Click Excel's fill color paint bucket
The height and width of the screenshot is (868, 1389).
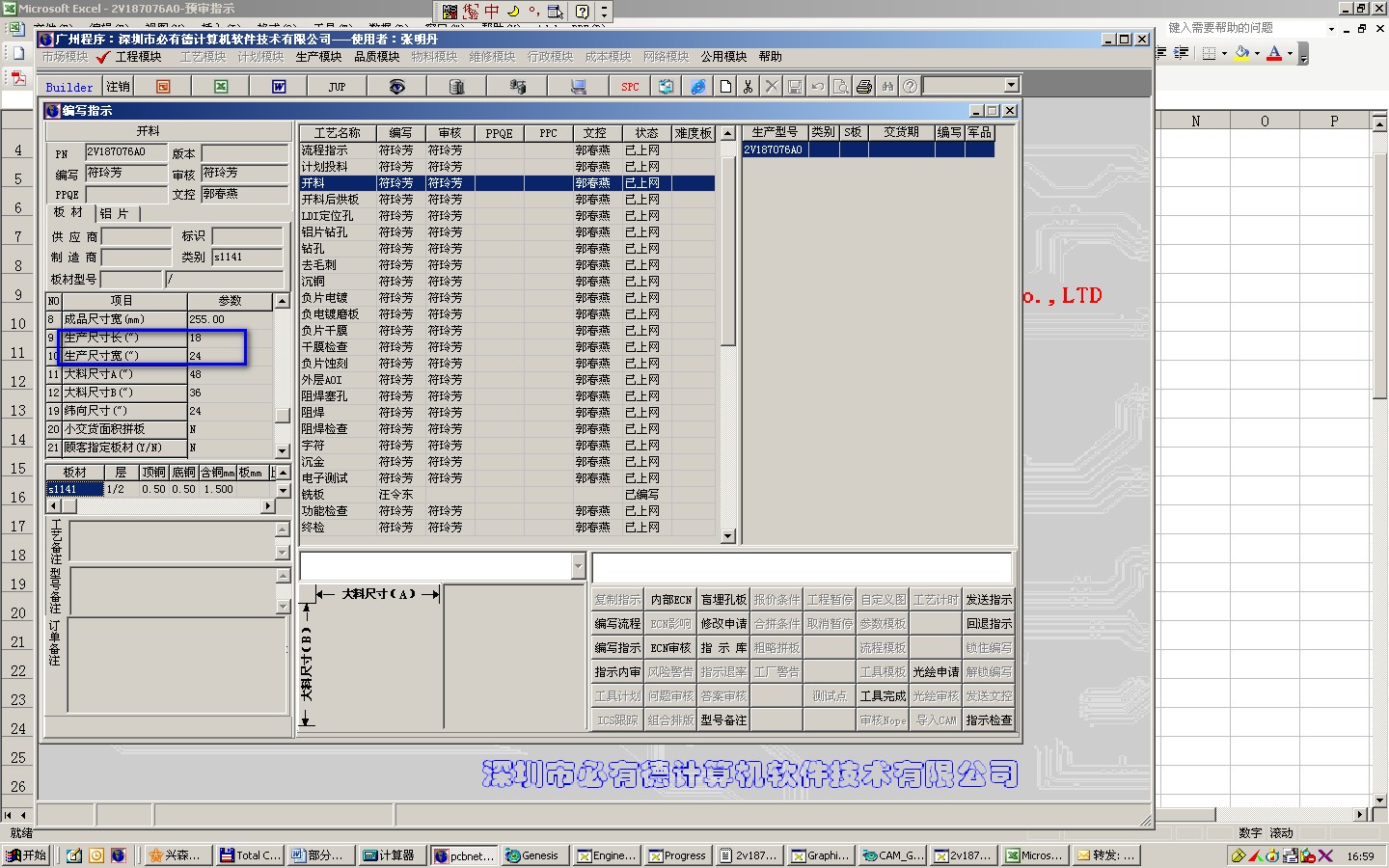[x=1242, y=54]
